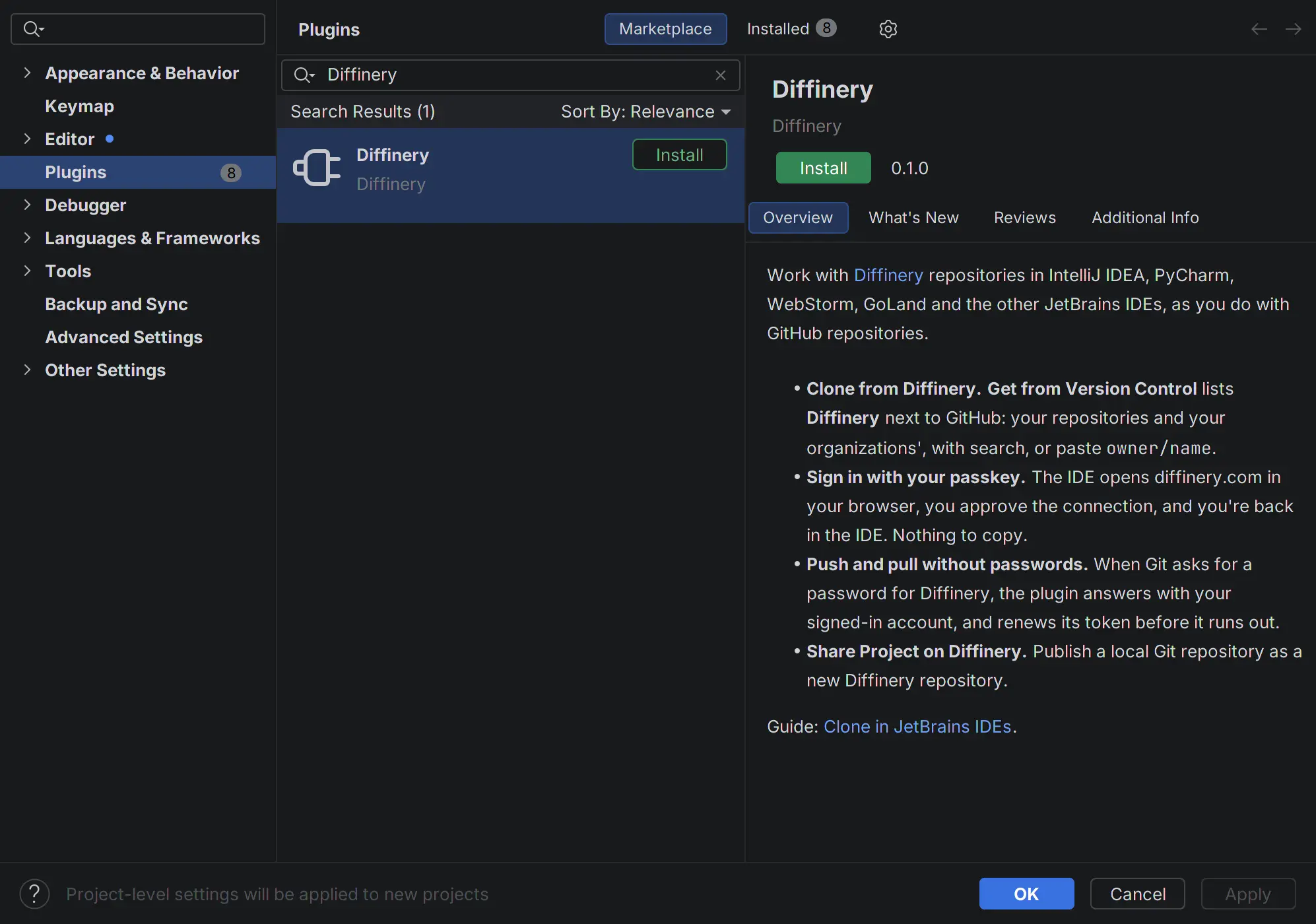Viewport: 1316px width, 924px height.
Task: Click the version number 0.1.0
Action: click(x=909, y=168)
